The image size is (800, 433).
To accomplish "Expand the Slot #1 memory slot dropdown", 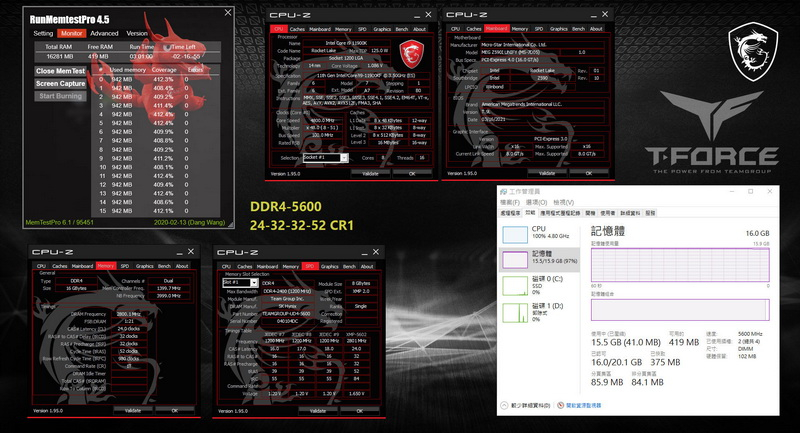I will click(254, 283).
